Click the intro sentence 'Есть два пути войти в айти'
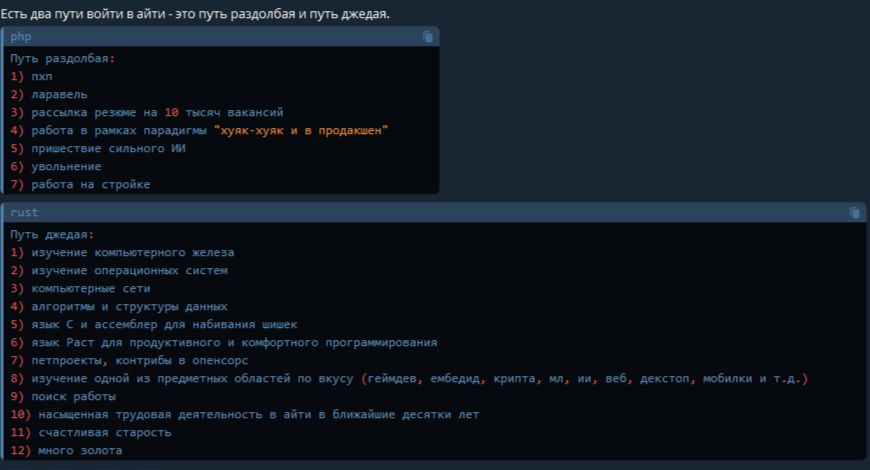 tap(83, 14)
